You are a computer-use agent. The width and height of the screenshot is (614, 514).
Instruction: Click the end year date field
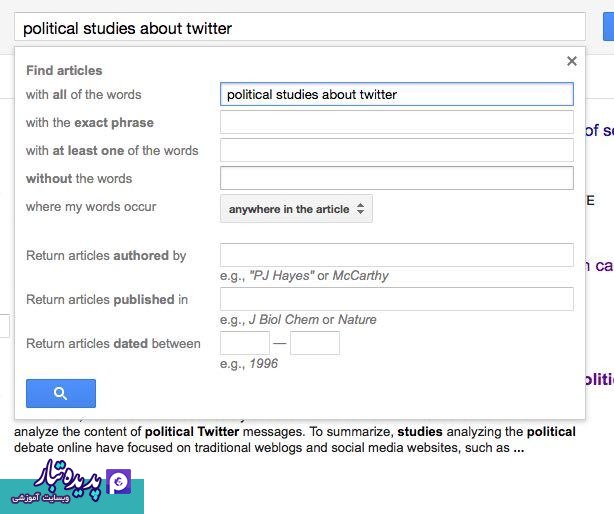point(315,343)
